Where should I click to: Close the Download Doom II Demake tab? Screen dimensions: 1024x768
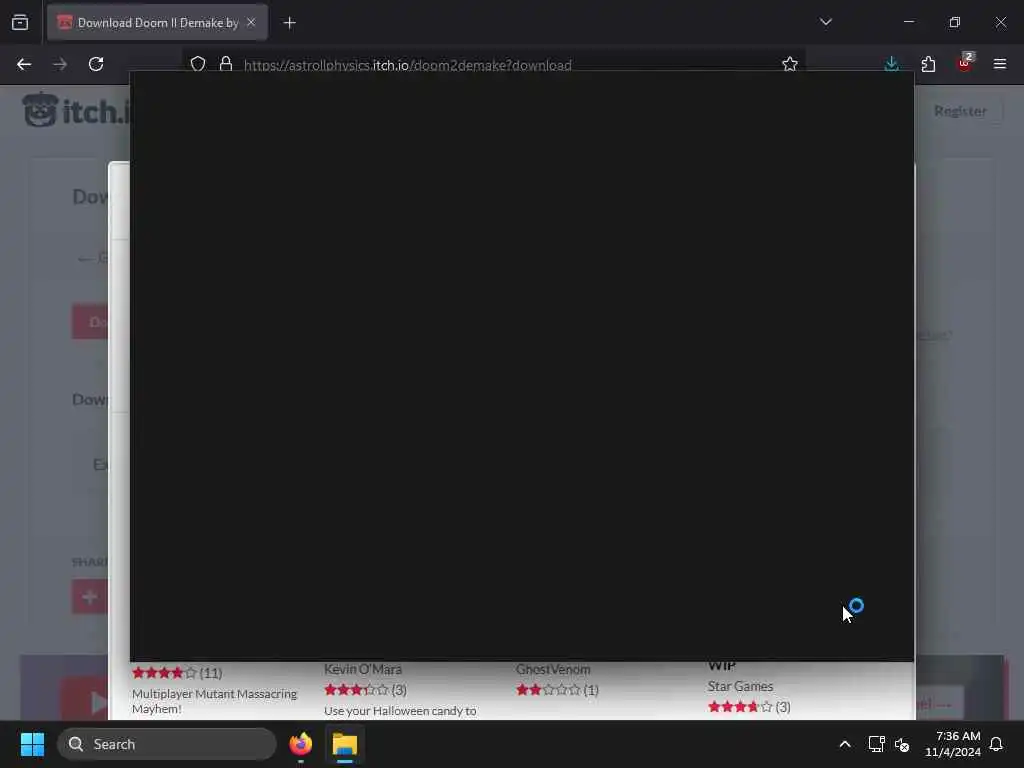coord(251,22)
